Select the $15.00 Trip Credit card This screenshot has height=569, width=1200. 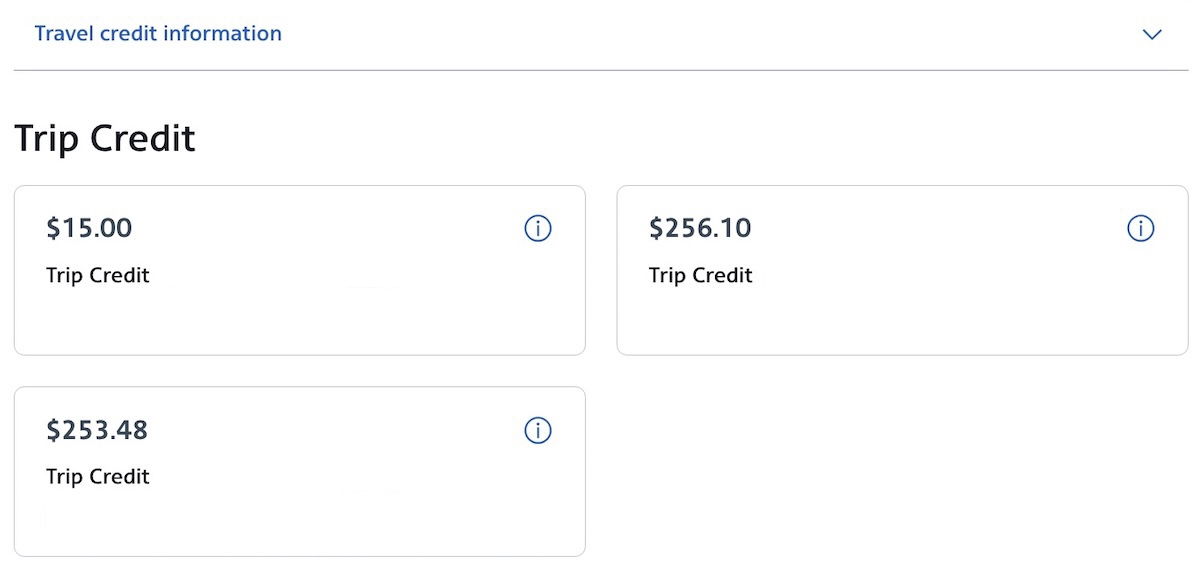pos(300,270)
